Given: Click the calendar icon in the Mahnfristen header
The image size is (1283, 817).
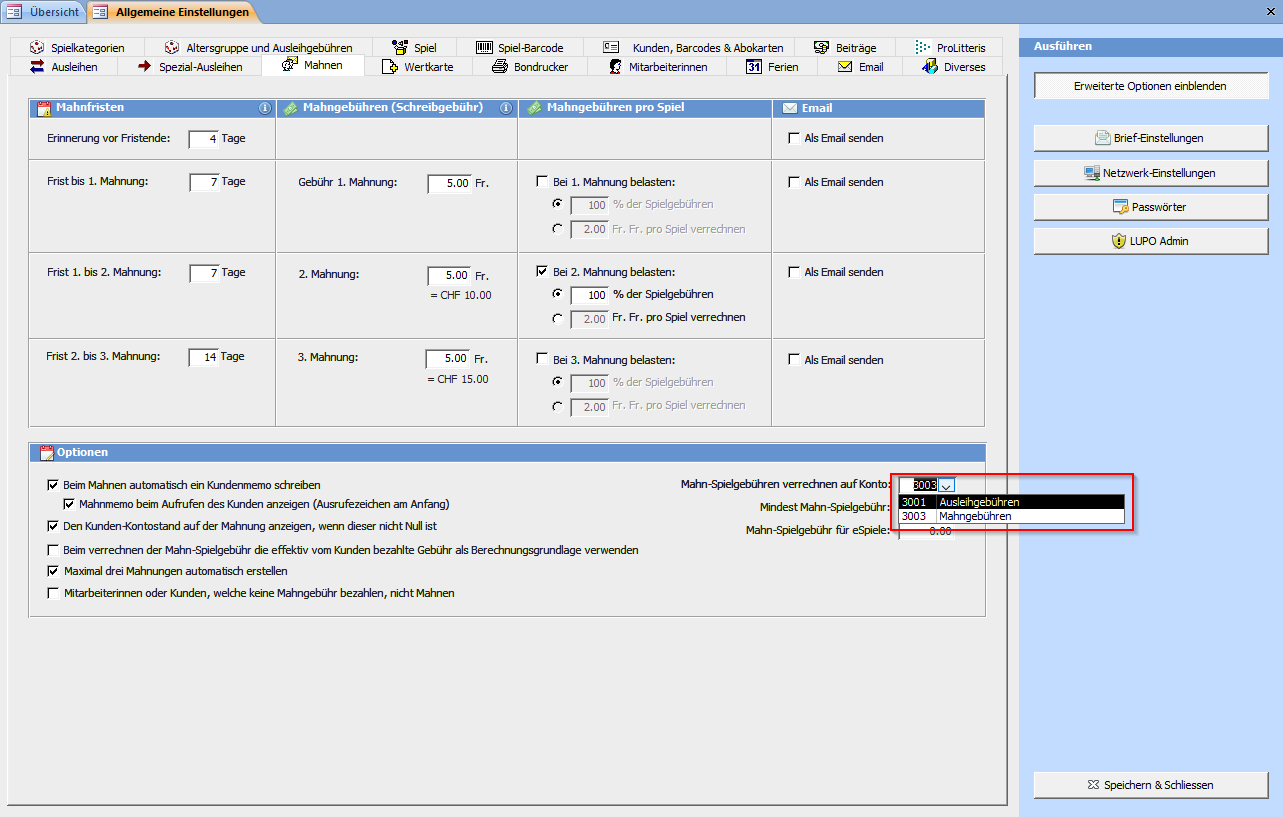Looking at the screenshot, I should tap(44, 108).
